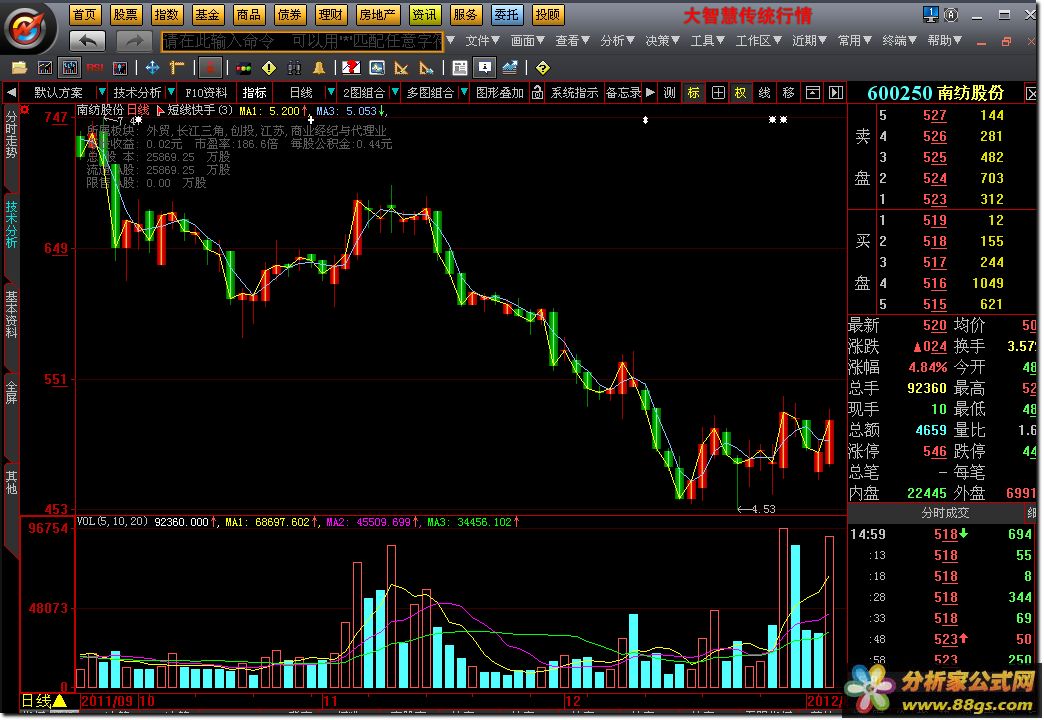Image resolution: width=1044 pixels, height=720 pixels.
Task: Click the 房地产 real estate button
Action: [378, 14]
